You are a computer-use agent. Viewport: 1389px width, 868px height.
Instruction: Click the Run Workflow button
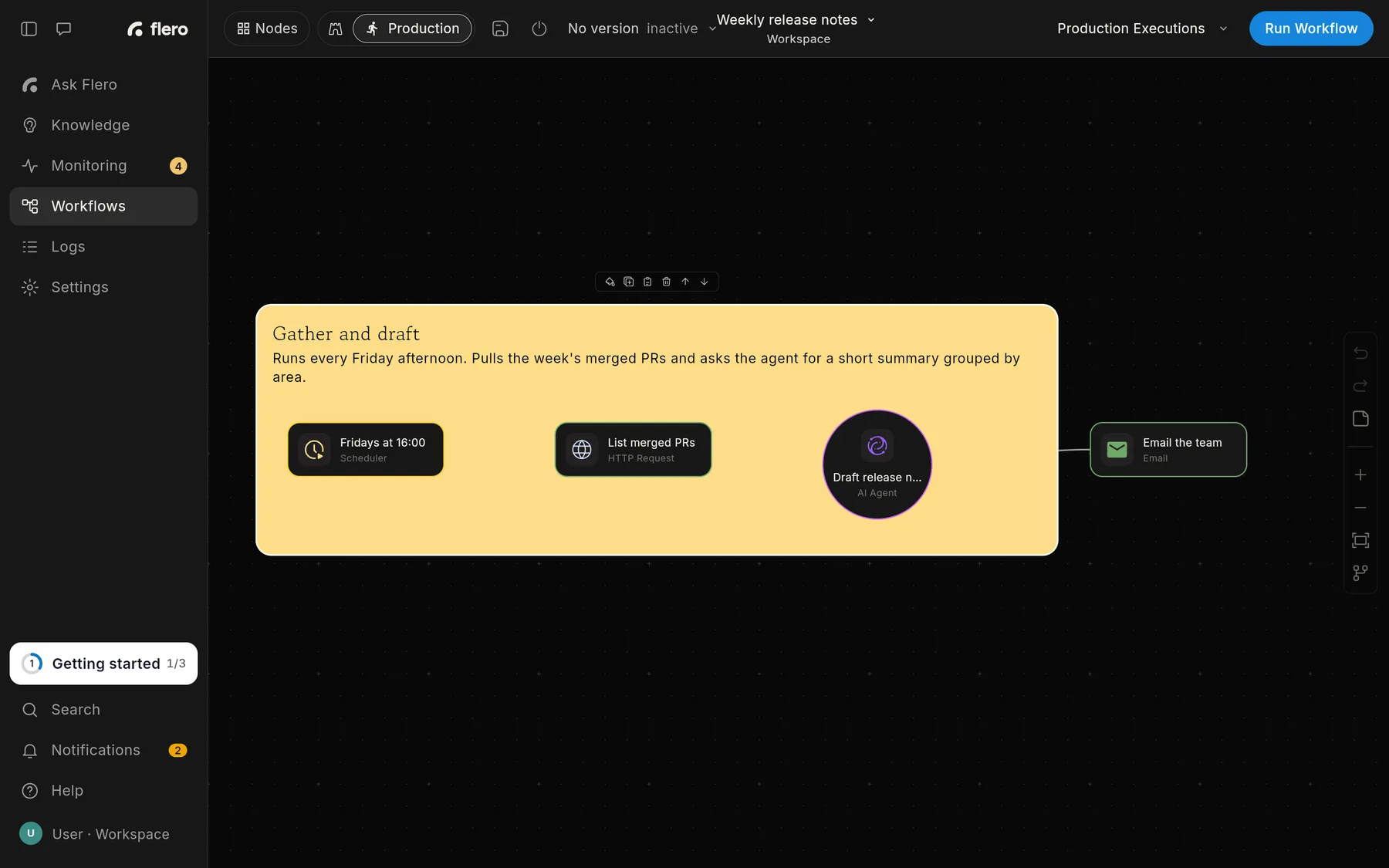click(1311, 29)
